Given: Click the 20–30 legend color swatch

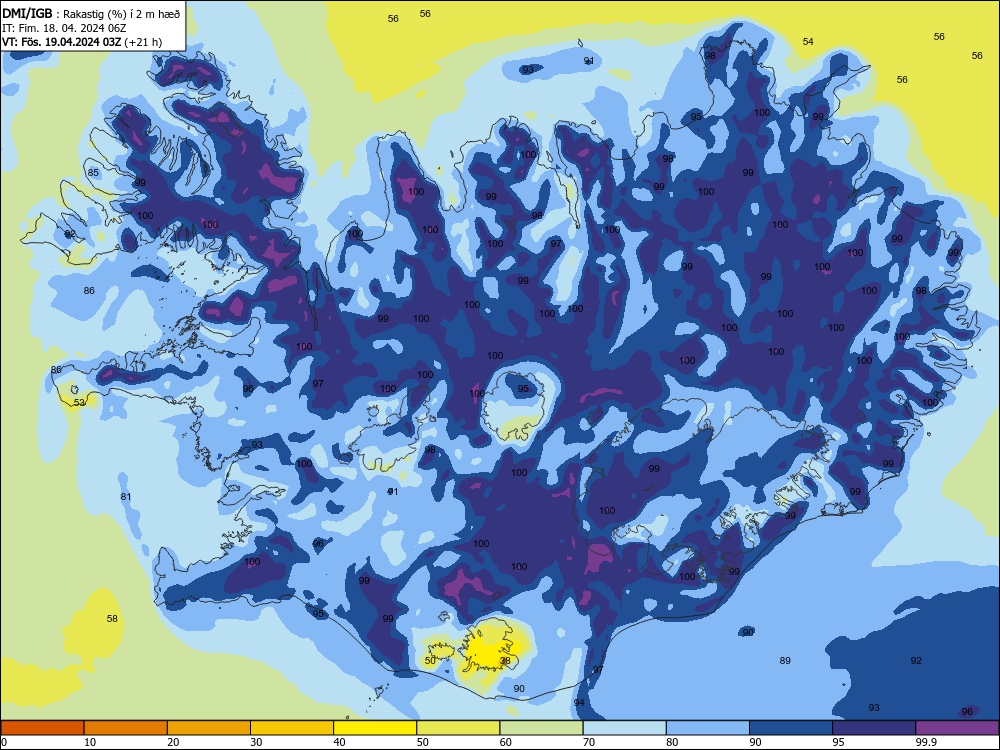Looking at the screenshot, I should (x=209, y=728).
